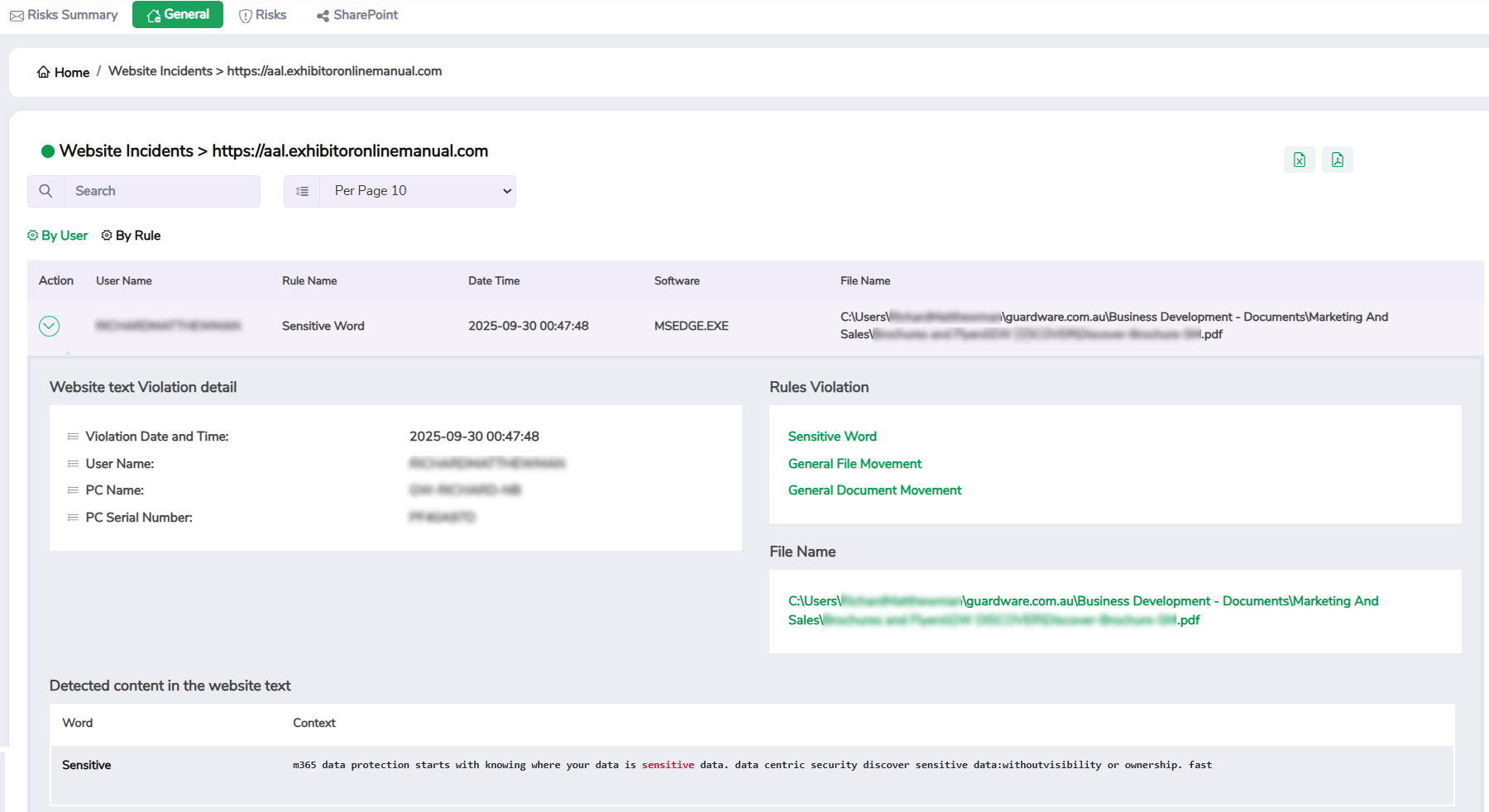Click in the Search input field
The height and width of the screenshot is (812, 1489).
161,191
